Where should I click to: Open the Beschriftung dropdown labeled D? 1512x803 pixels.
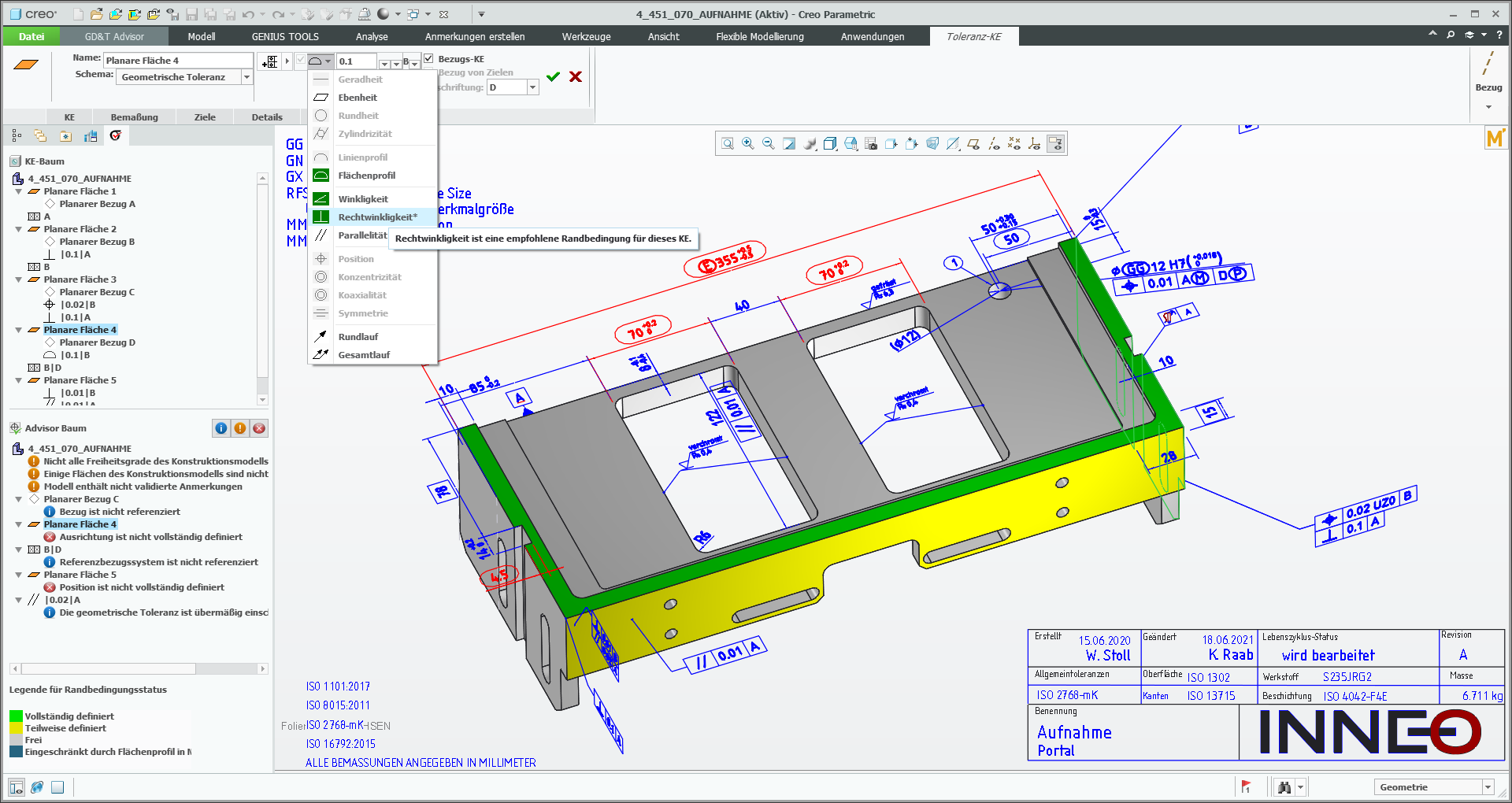[x=532, y=87]
